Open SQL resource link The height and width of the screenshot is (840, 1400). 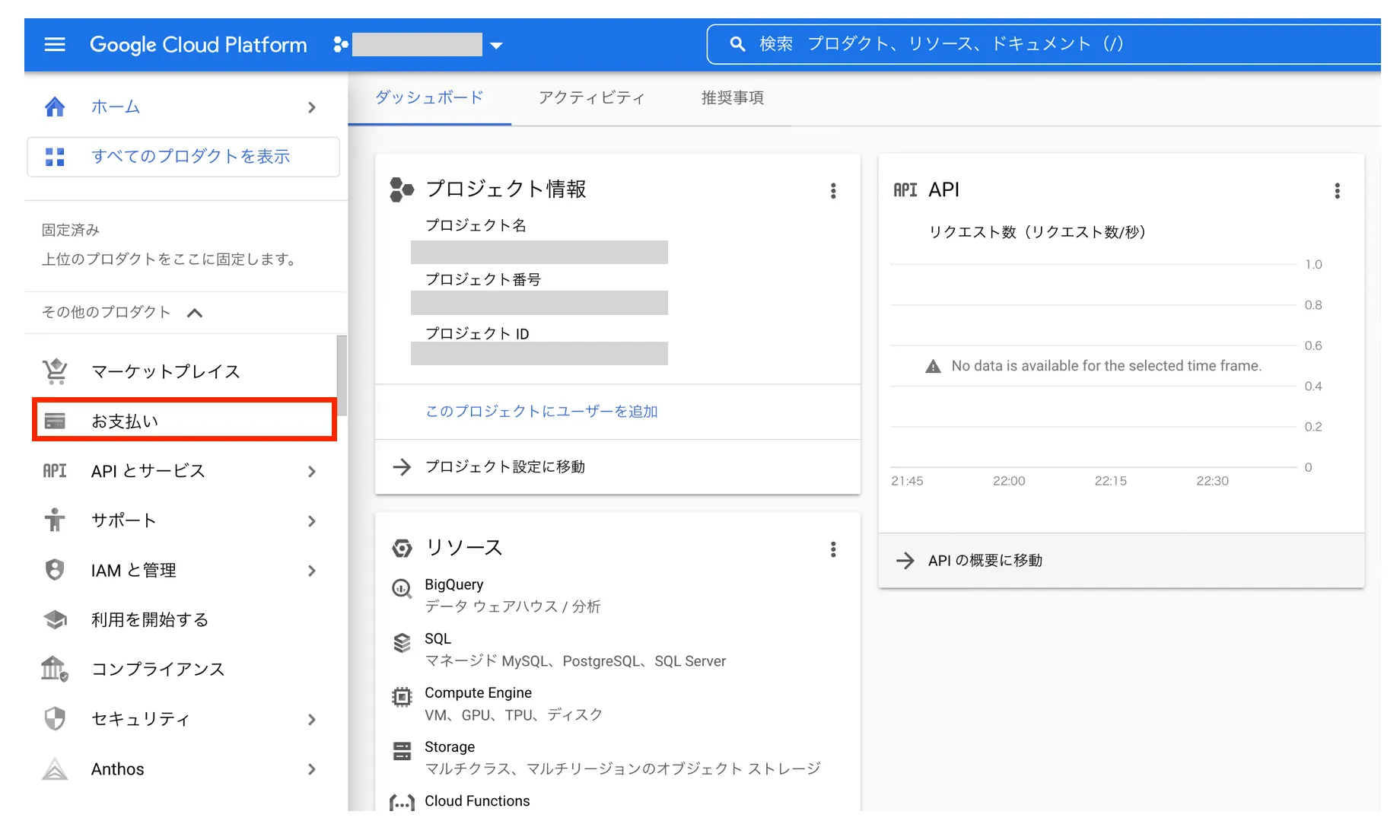438,638
